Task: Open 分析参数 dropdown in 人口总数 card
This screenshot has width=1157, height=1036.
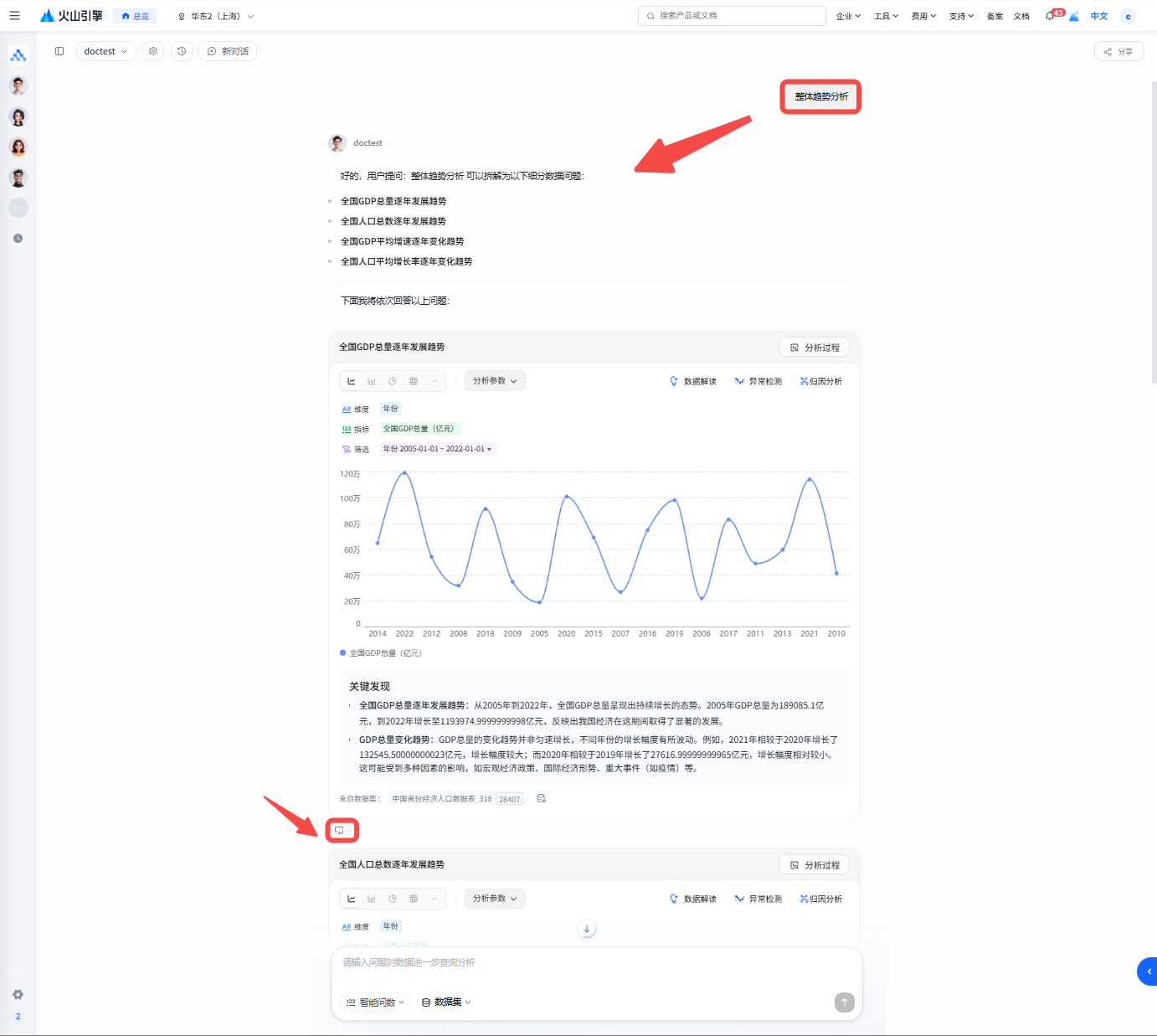Action: [495, 899]
